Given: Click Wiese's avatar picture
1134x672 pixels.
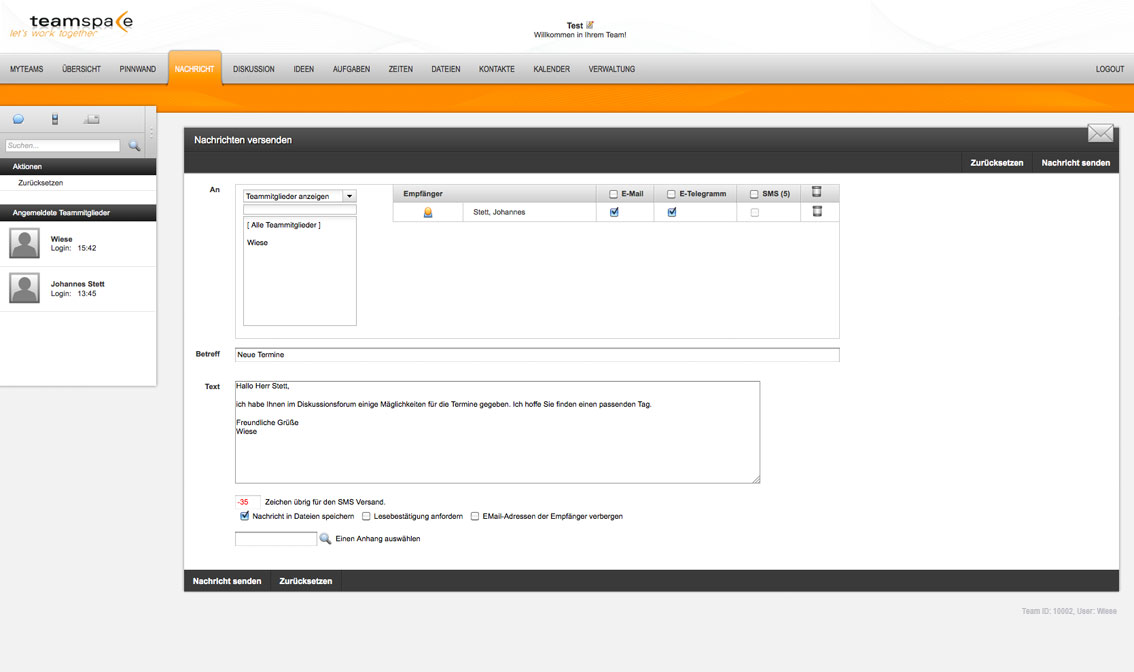Looking at the screenshot, I should coord(25,243).
